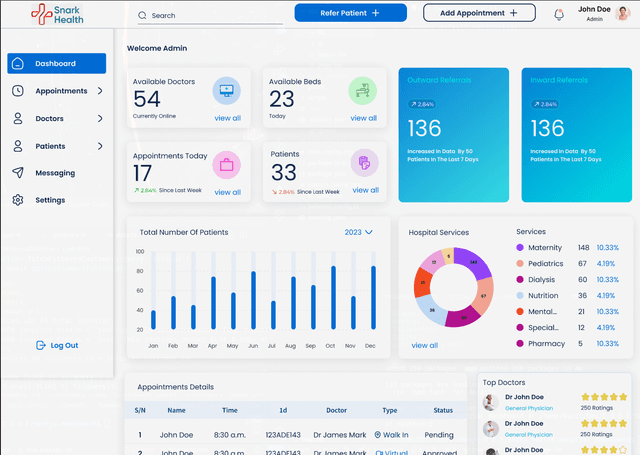Open Settings via the gear icon
Screen dimensions: 640x455
18,200
